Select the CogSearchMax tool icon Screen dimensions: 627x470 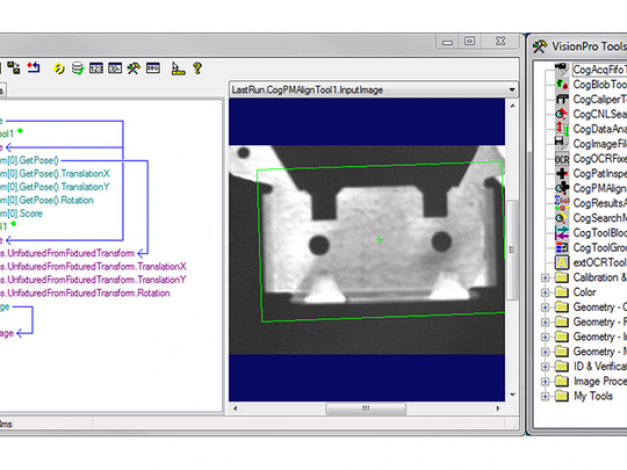[x=562, y=218]
